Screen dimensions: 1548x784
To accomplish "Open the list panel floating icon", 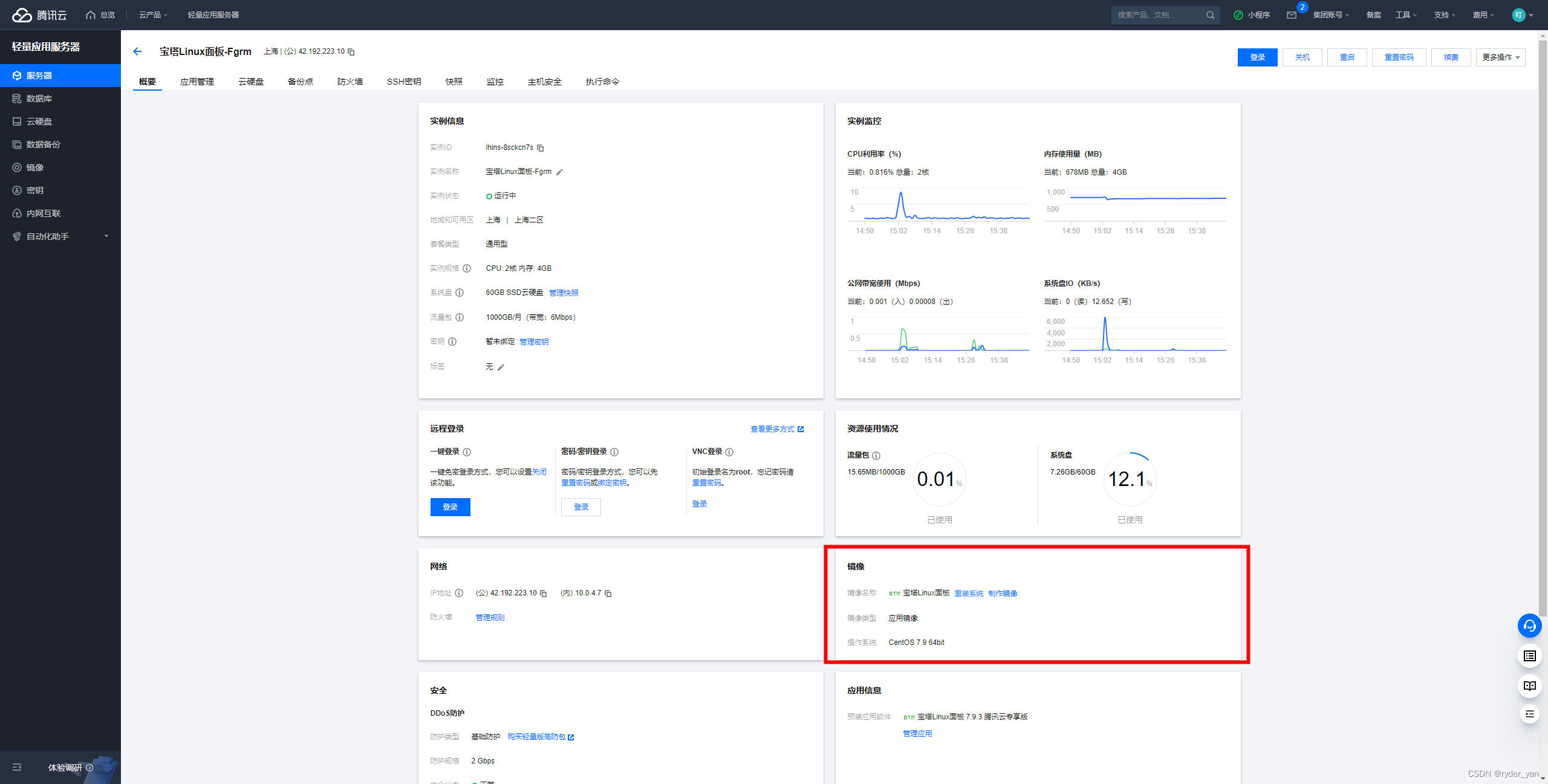I will point(1529,656).
